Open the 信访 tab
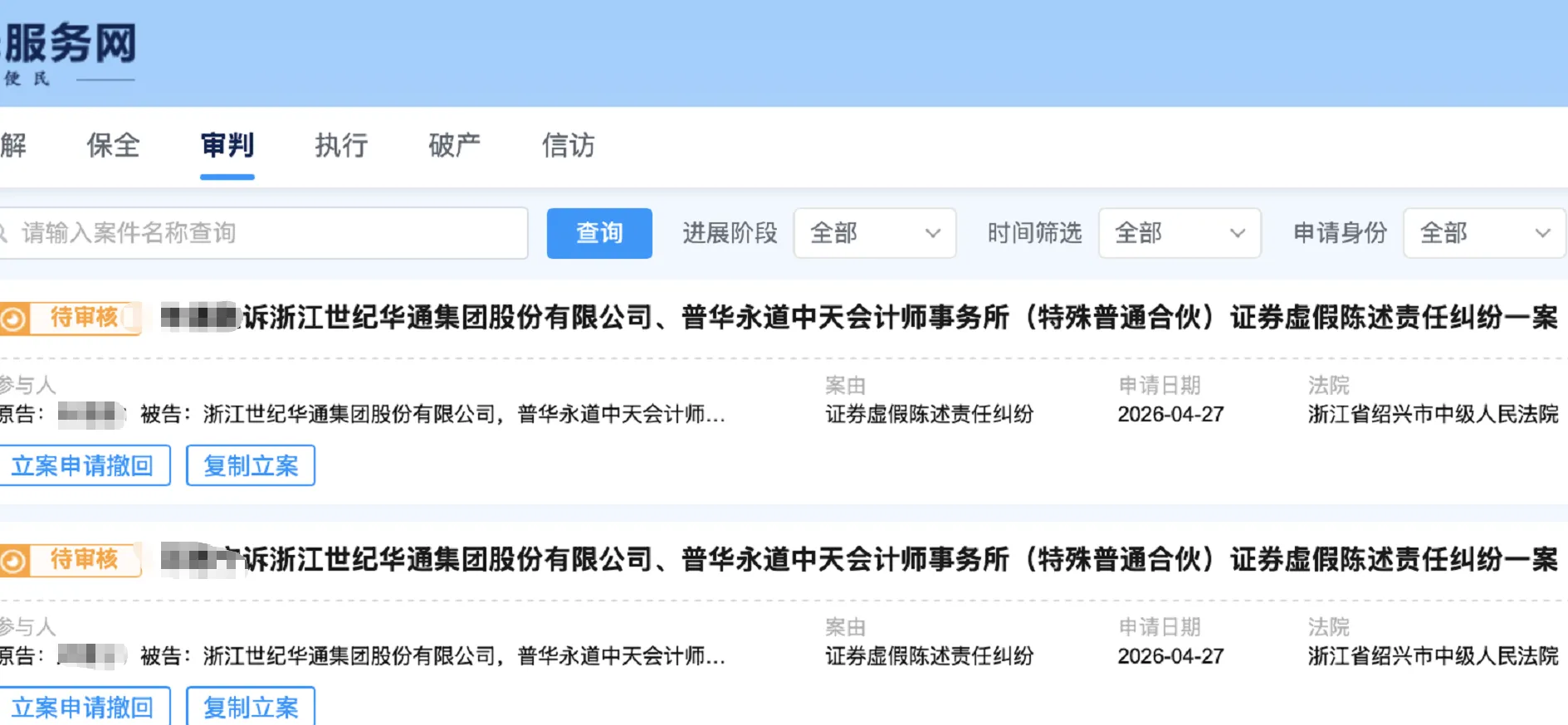Screen dimensions: 1568x725 (569, 145)
